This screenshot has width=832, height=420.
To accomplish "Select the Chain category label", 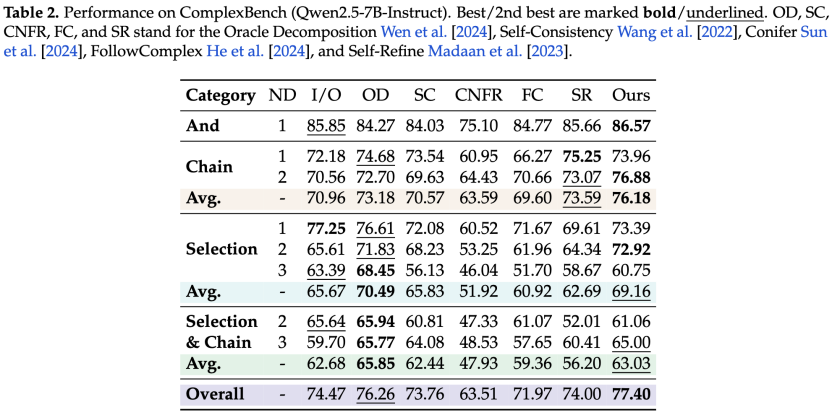I will point(209,166).
